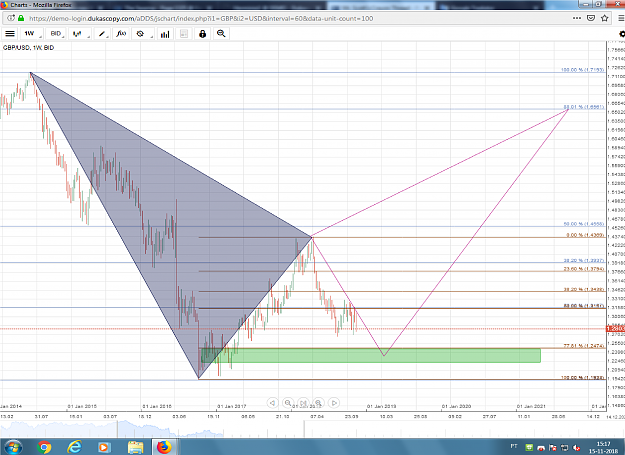Open the Windows Start menu
Image resolution: width=625 pixels, height=455 pixels.
[x=13, y=447]
